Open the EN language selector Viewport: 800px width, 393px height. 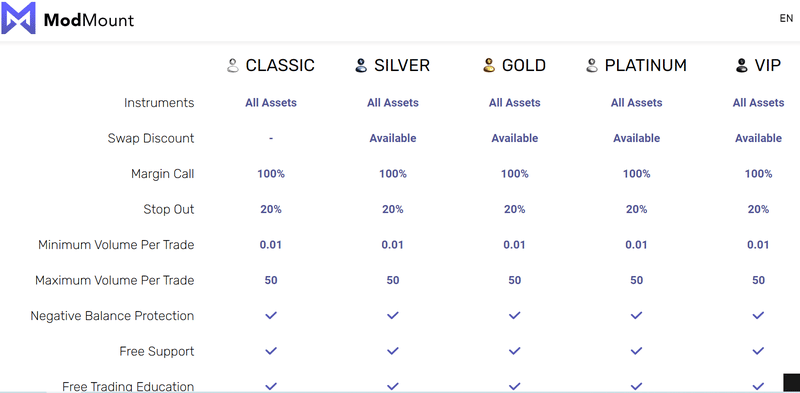coord(786,18)
